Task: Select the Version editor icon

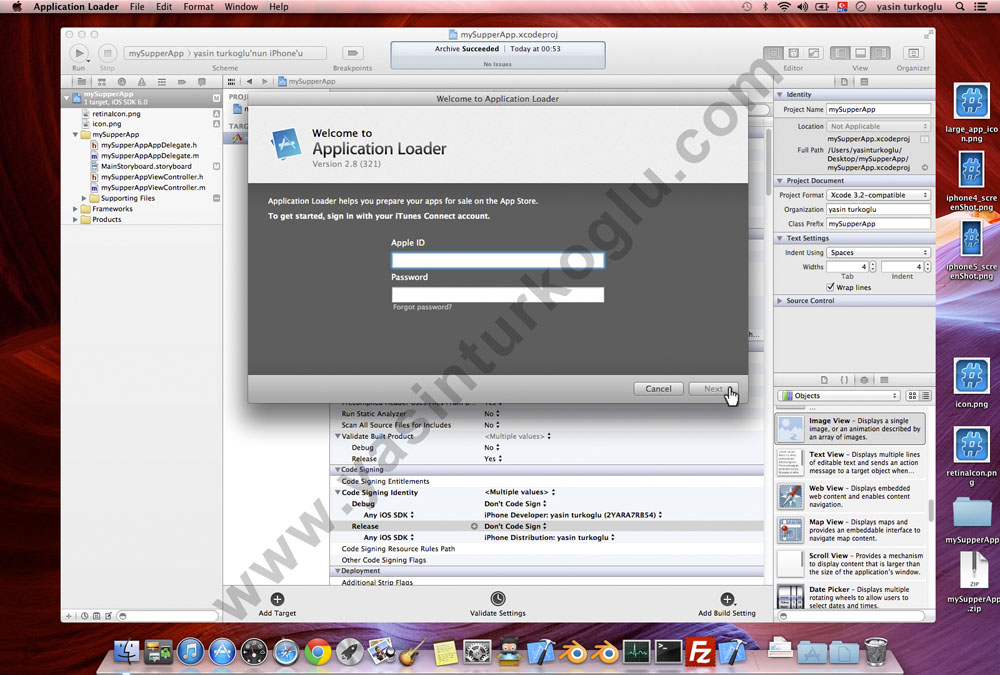Action: [814, 53]
